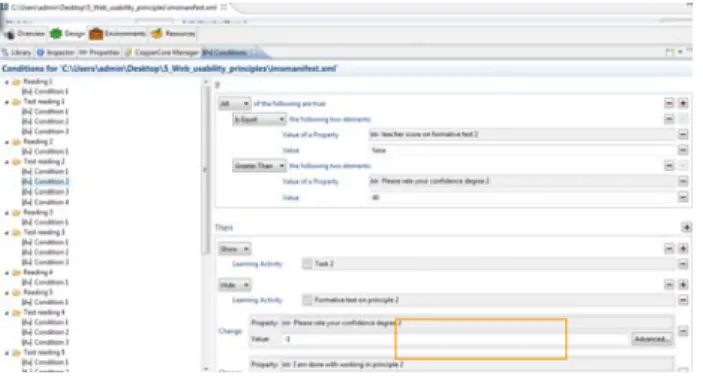Click plus button on the Hide row
The height and width of the screenshot is (381, 703).
[x=683, y=285]
